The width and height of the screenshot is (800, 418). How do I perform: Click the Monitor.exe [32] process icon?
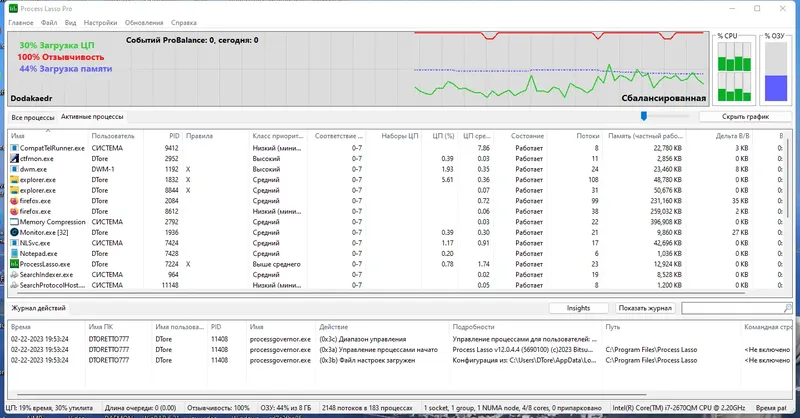14,232
